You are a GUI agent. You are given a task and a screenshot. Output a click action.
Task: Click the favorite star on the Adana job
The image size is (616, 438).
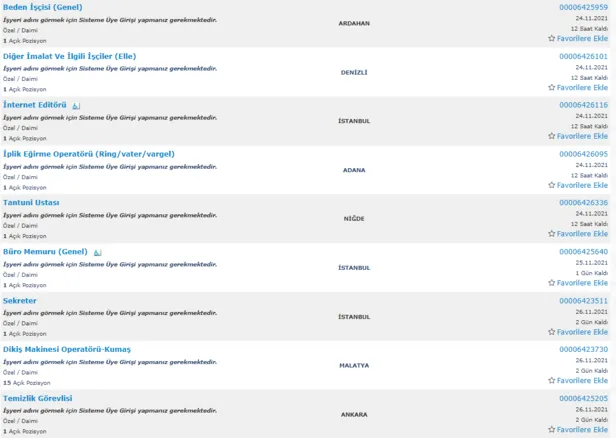(x=551, y=185)
